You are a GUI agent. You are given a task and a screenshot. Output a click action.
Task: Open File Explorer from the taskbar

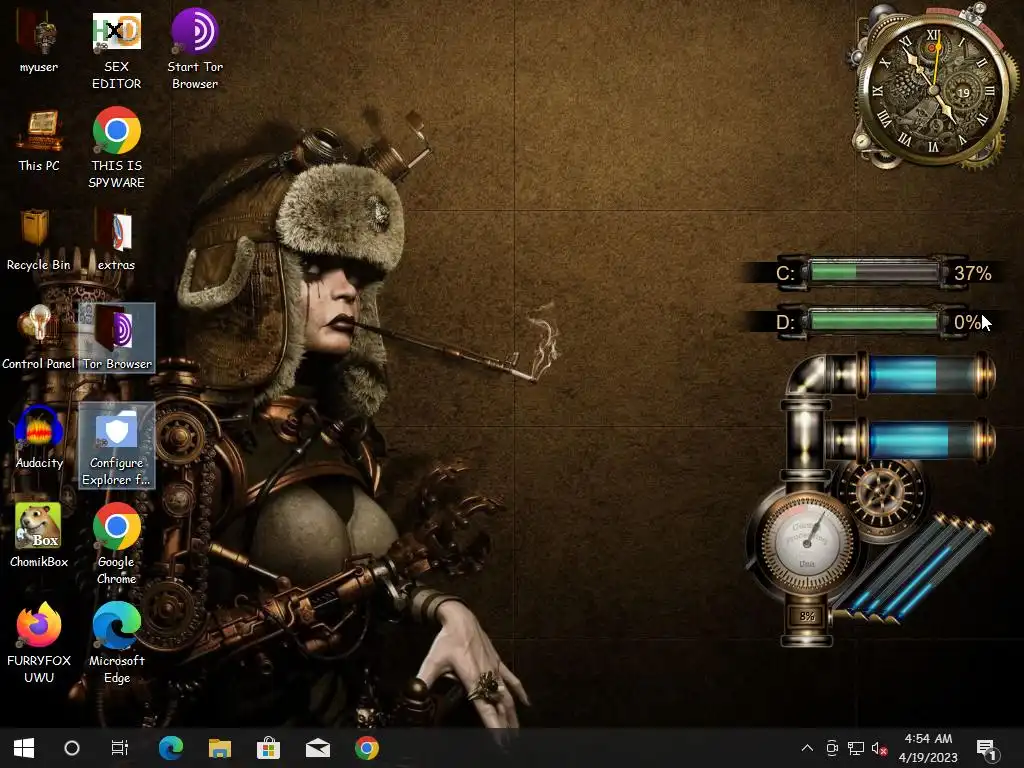coord(219,748)
